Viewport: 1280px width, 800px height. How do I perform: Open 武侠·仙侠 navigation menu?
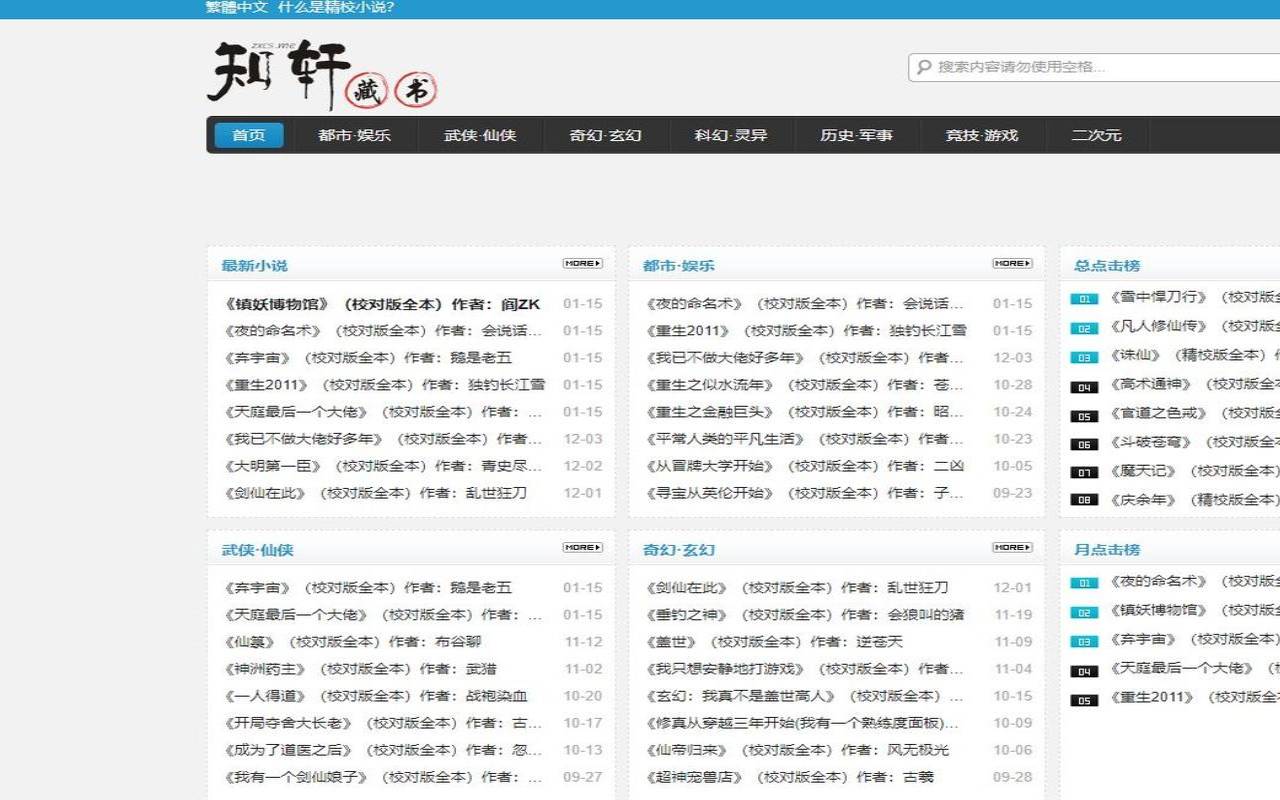point(480,135)
